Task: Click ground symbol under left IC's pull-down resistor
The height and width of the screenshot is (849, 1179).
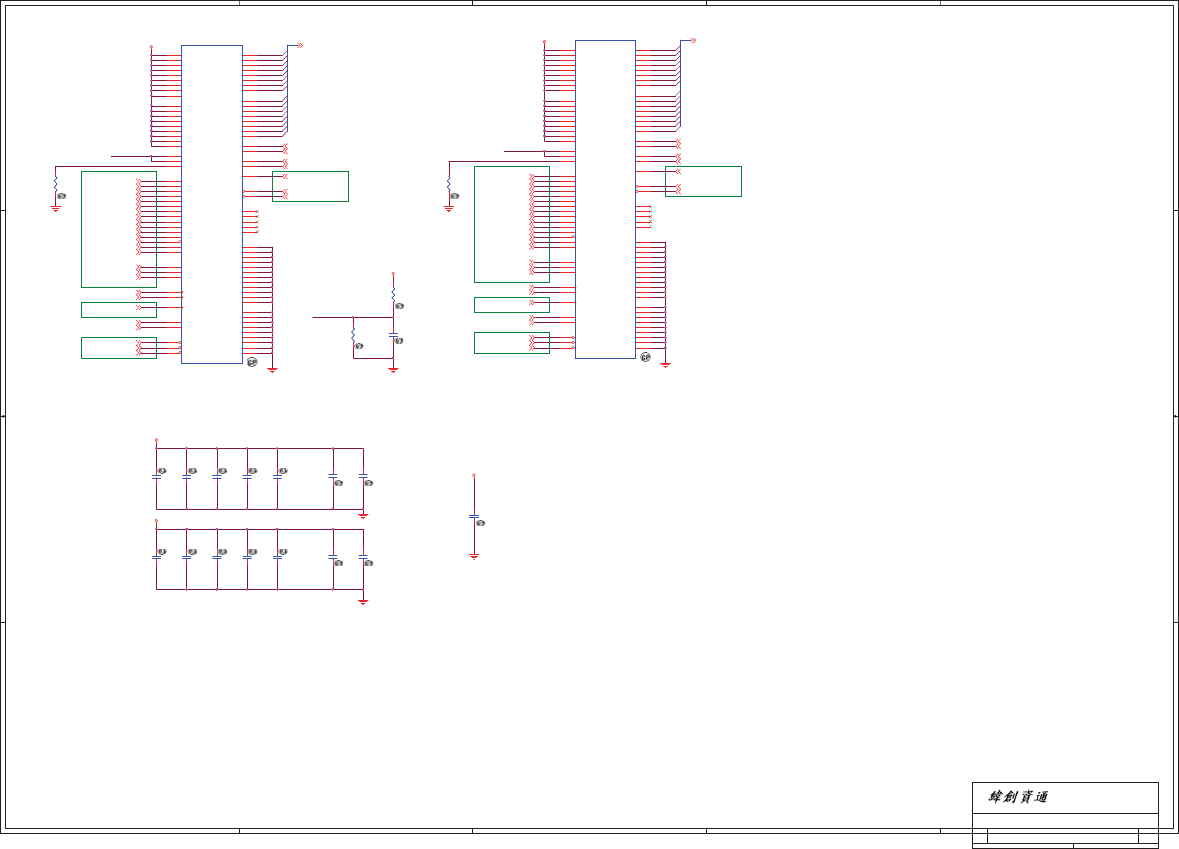Action: [x=56, y=208]
